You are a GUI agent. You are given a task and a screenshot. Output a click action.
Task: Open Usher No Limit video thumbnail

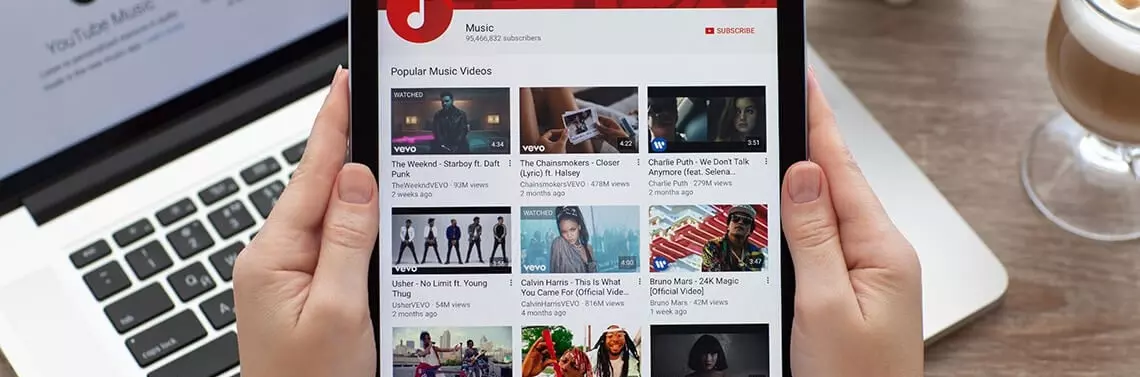click(451, 240)
